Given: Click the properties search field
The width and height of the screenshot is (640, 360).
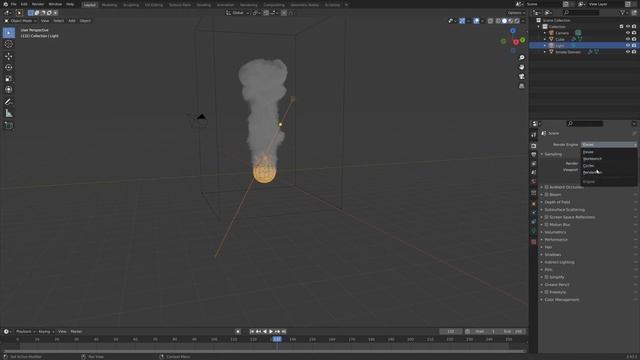Looking at the screenshot, I should point(585,123).
